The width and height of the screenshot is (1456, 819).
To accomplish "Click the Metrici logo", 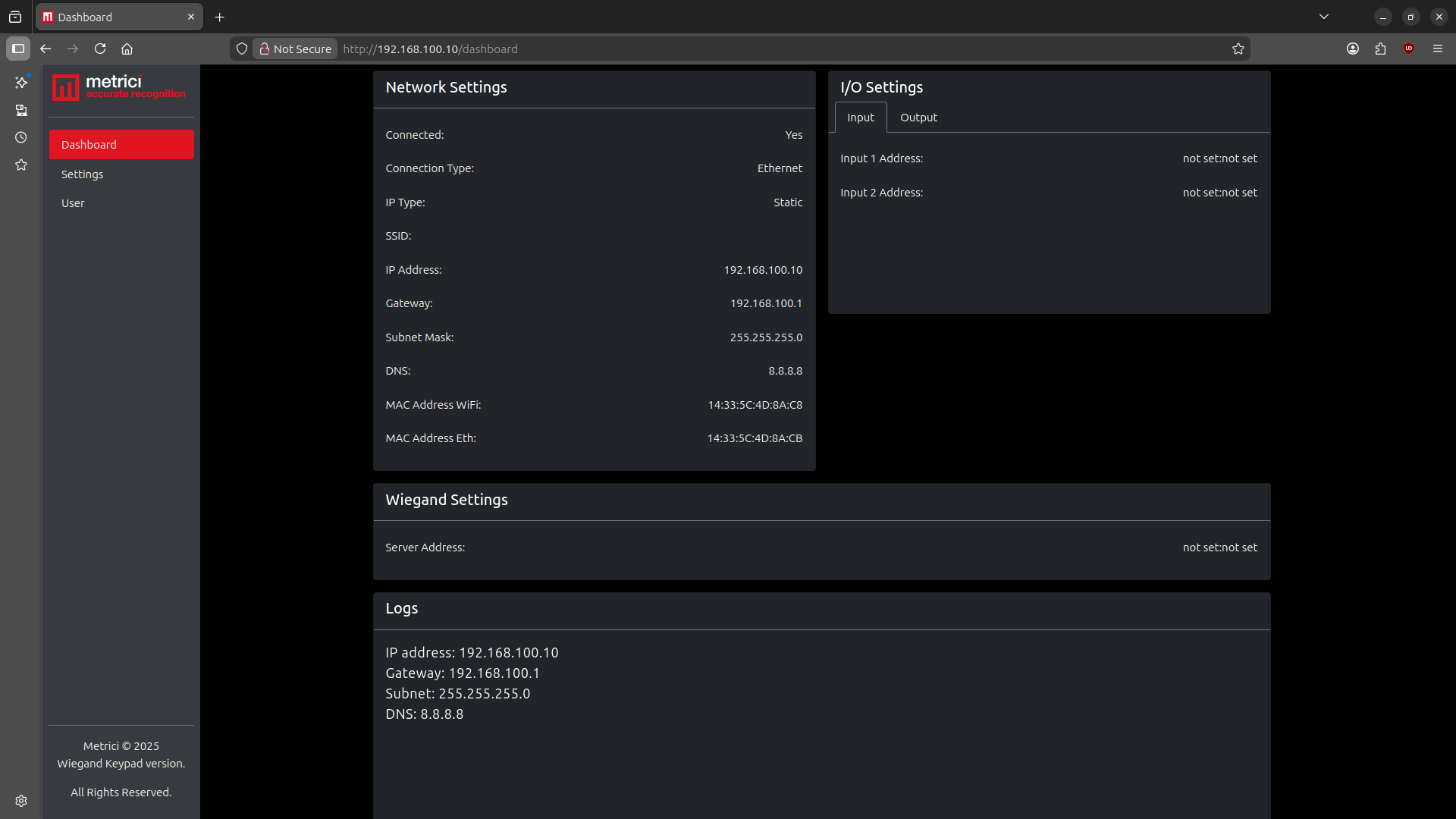I will coord(119,87).
